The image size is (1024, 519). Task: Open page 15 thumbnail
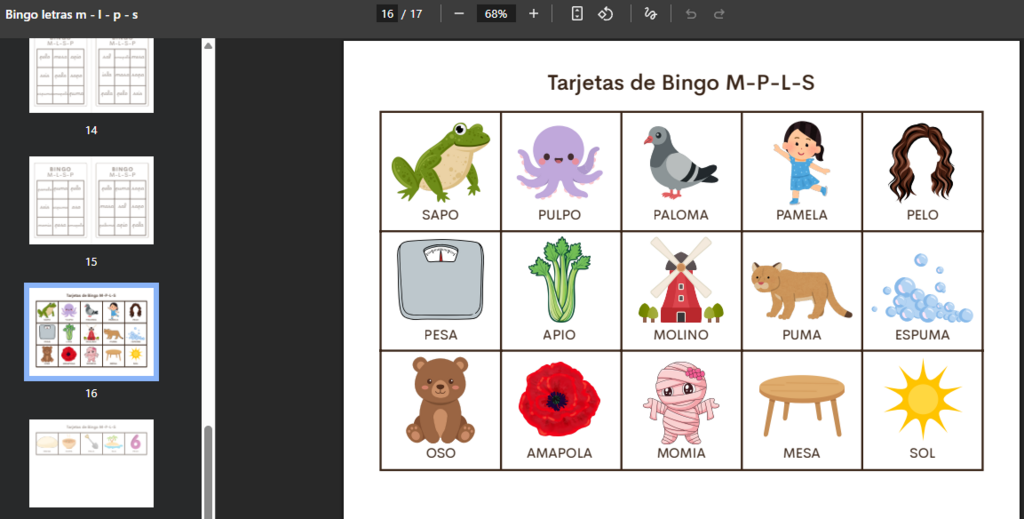pos(91,200)
